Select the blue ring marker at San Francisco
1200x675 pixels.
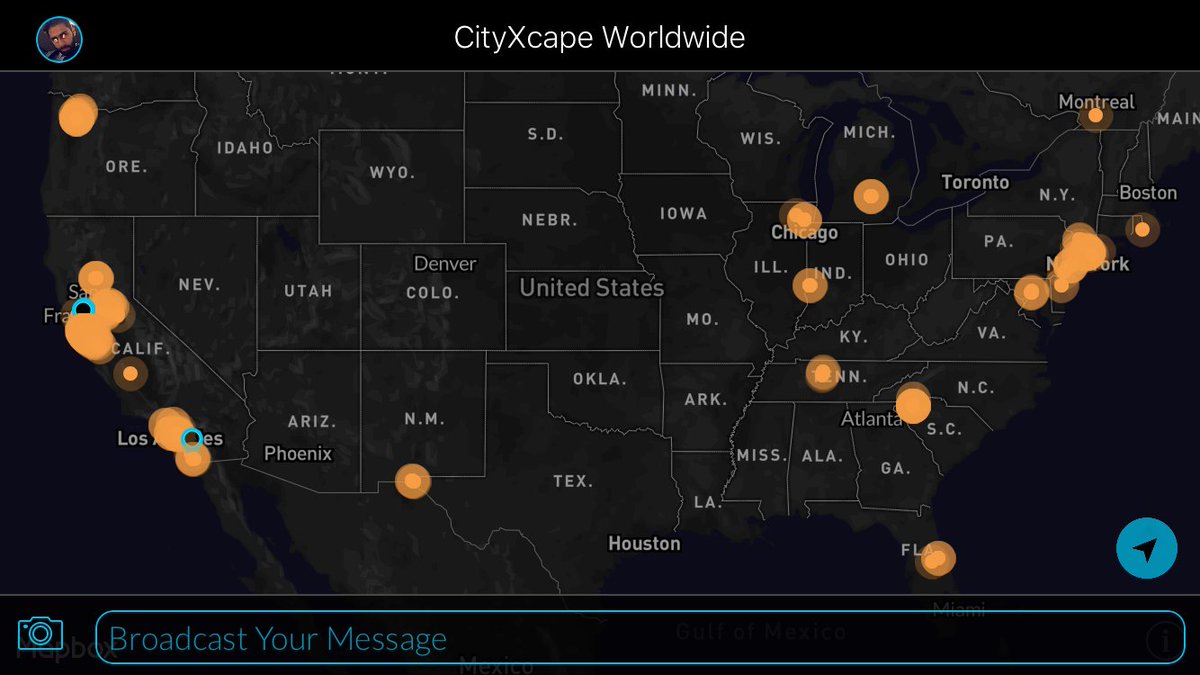84,308
